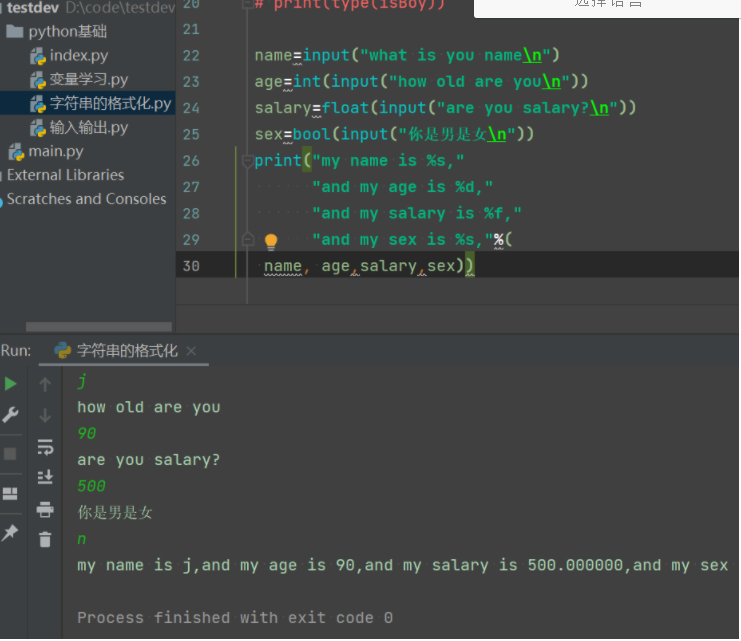
Task: Collapse the print statement fold marker at line 26
Action: point(247,161)
